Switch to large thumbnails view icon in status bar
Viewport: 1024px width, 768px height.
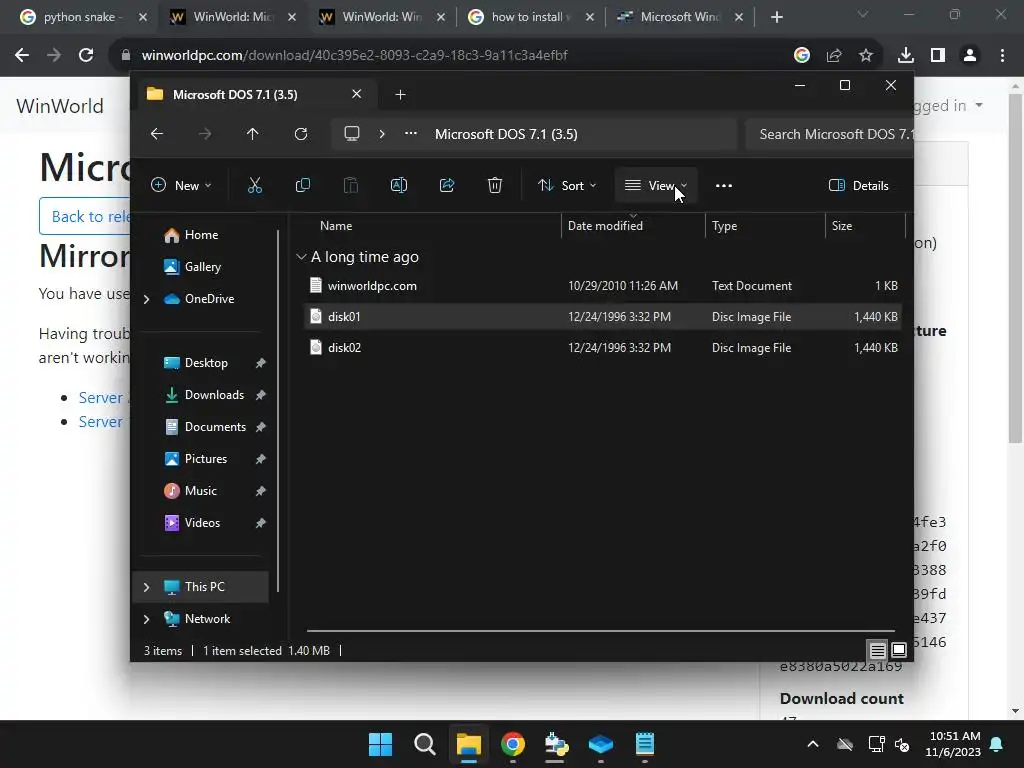899,650
